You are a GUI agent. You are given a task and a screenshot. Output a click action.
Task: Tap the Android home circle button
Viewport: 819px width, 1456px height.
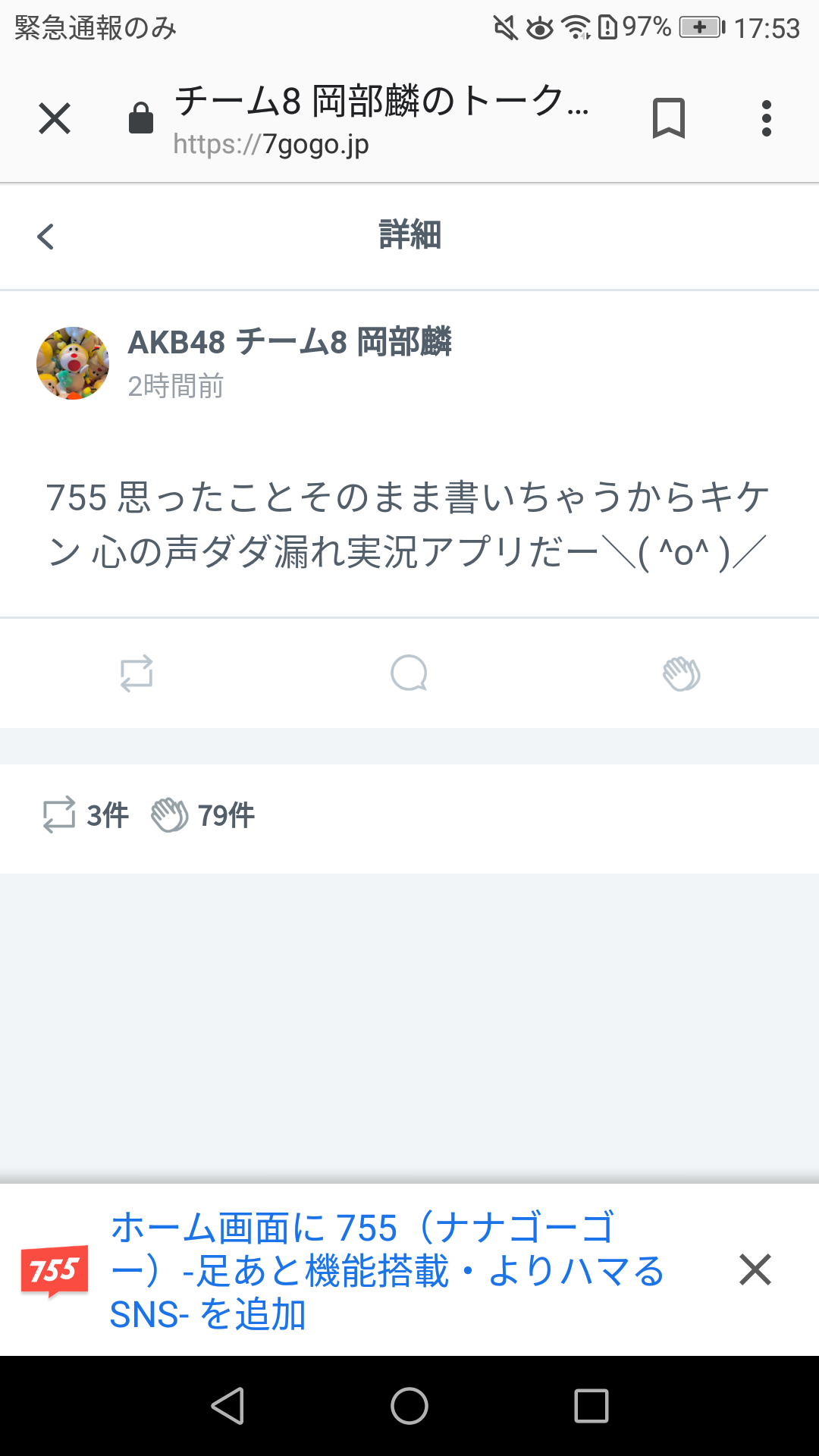[409, 1406]
